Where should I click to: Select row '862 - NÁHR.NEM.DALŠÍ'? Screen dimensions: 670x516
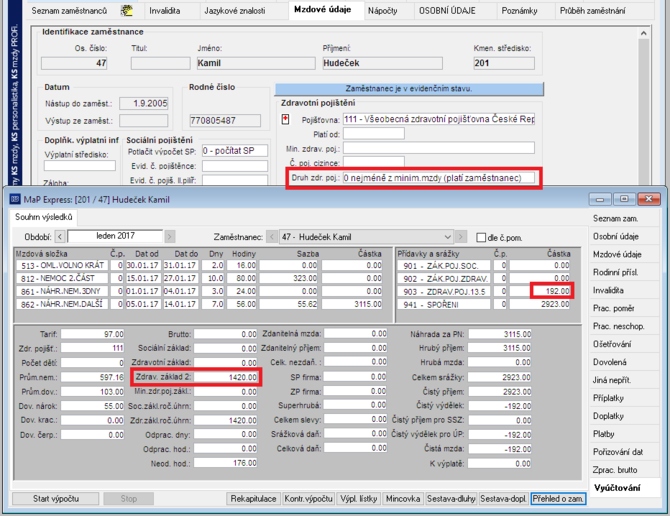coord(200,304)
